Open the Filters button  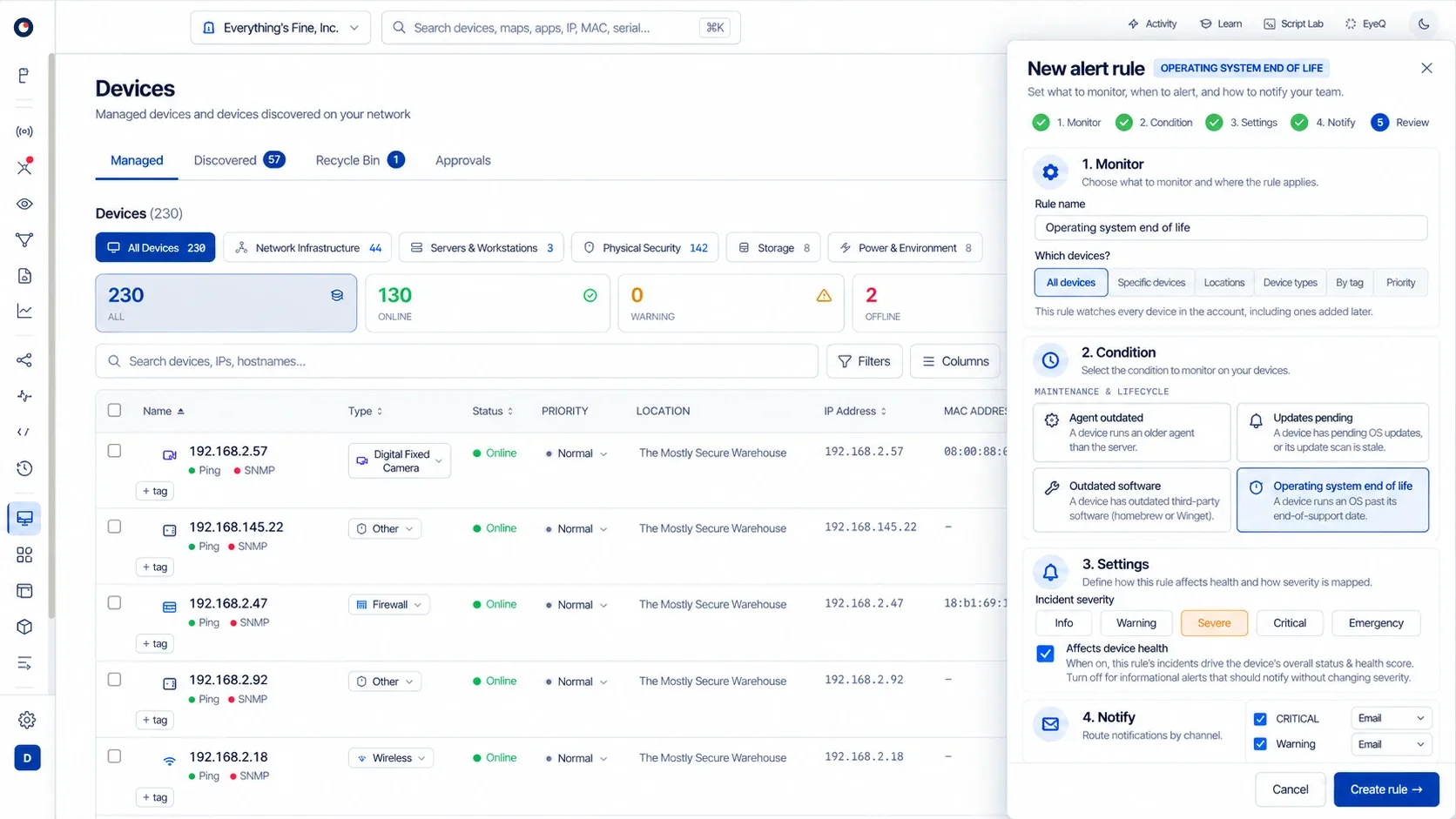[x=864, y=361]
